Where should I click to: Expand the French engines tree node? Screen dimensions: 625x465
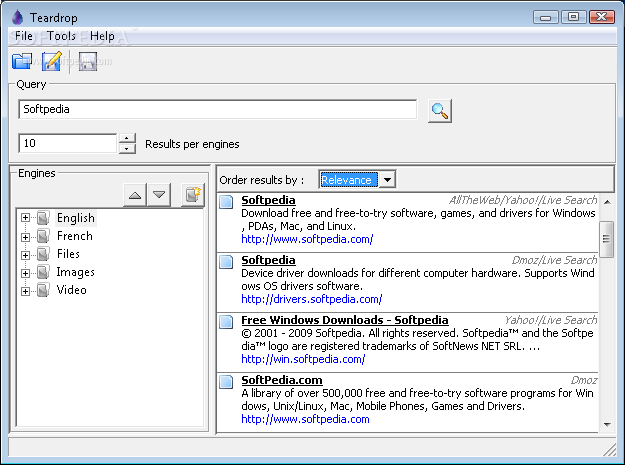[x=26, y=237]
